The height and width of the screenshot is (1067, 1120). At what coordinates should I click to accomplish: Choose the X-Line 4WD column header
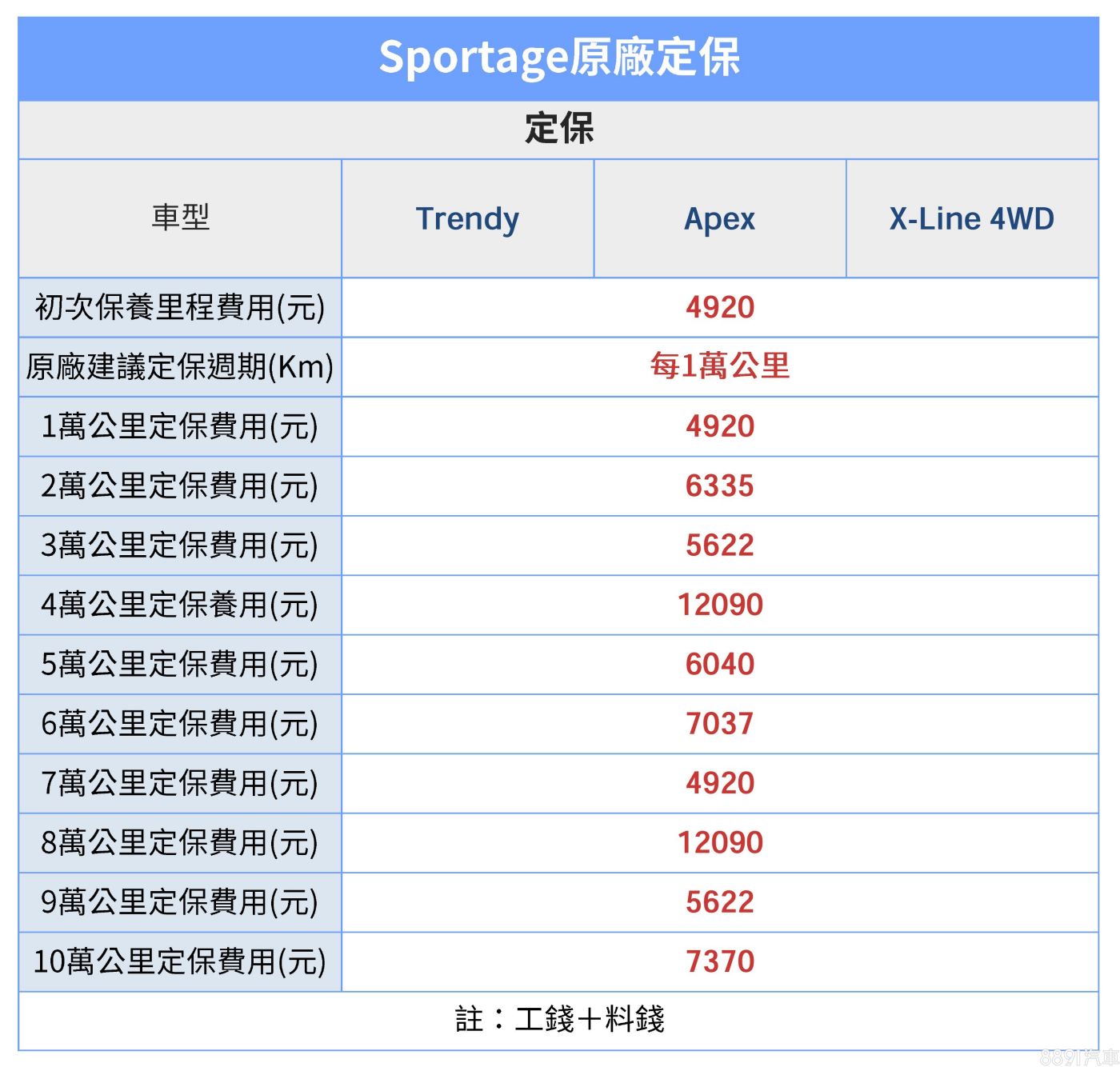[x=971, y=218]
